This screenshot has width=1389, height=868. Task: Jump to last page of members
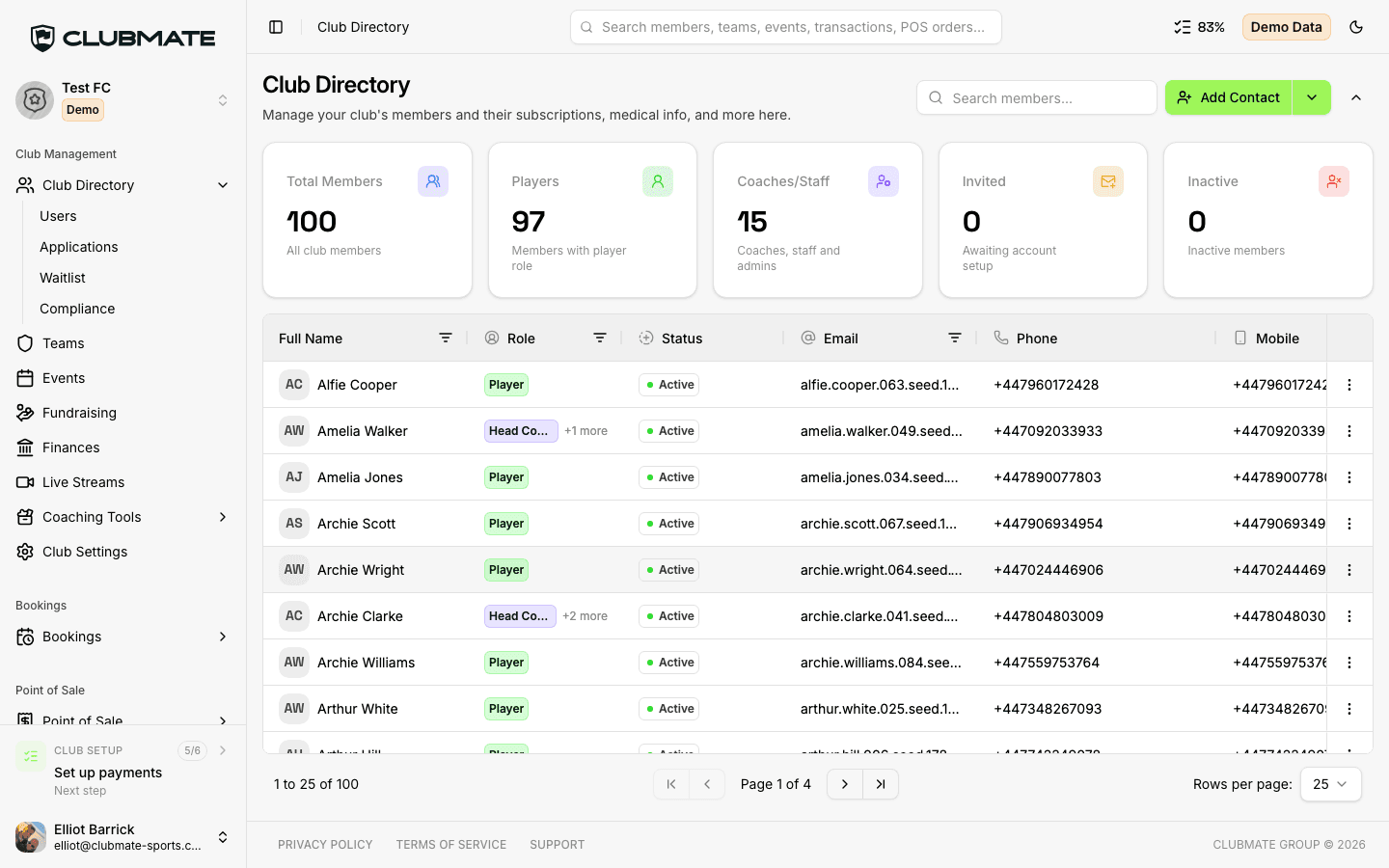[x=881, y=784]
